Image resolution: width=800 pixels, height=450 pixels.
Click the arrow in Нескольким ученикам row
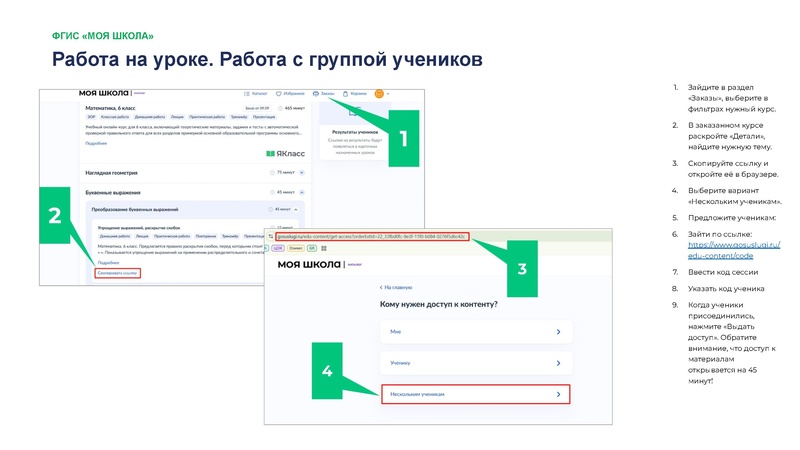point(558,394)
